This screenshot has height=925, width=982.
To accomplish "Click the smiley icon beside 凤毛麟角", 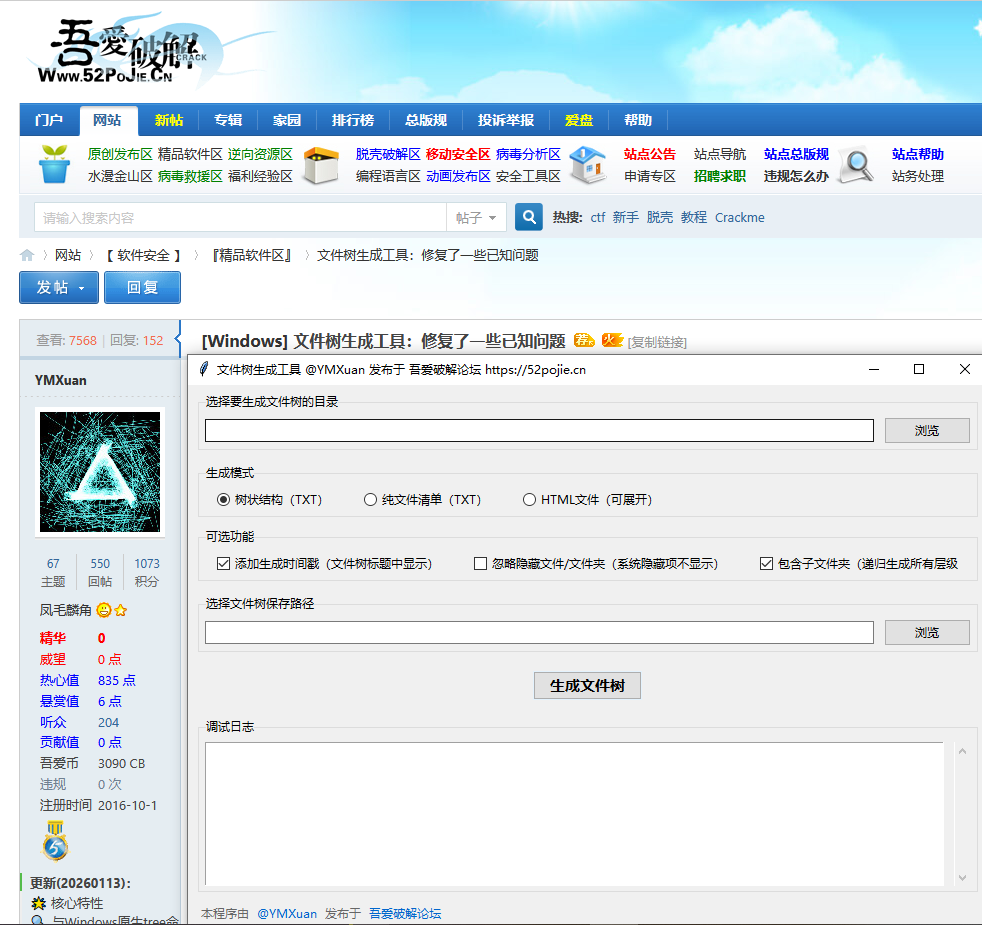I will (104, 609).
